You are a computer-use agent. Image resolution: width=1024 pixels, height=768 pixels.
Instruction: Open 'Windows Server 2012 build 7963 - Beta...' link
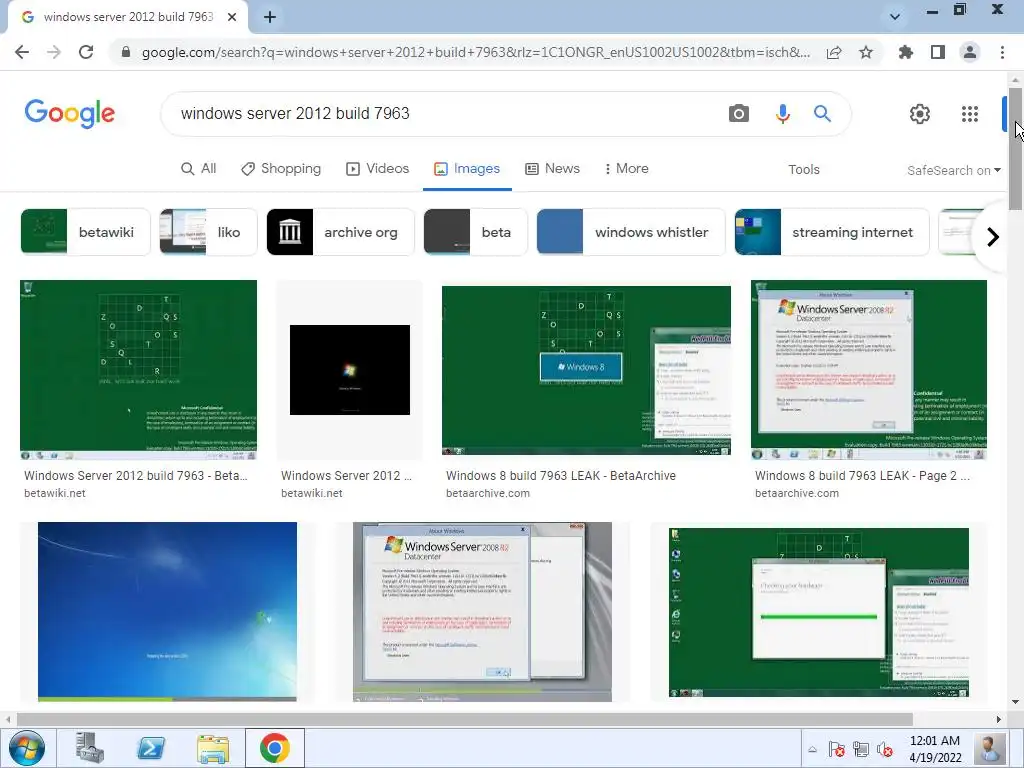[x=136, y=475]
